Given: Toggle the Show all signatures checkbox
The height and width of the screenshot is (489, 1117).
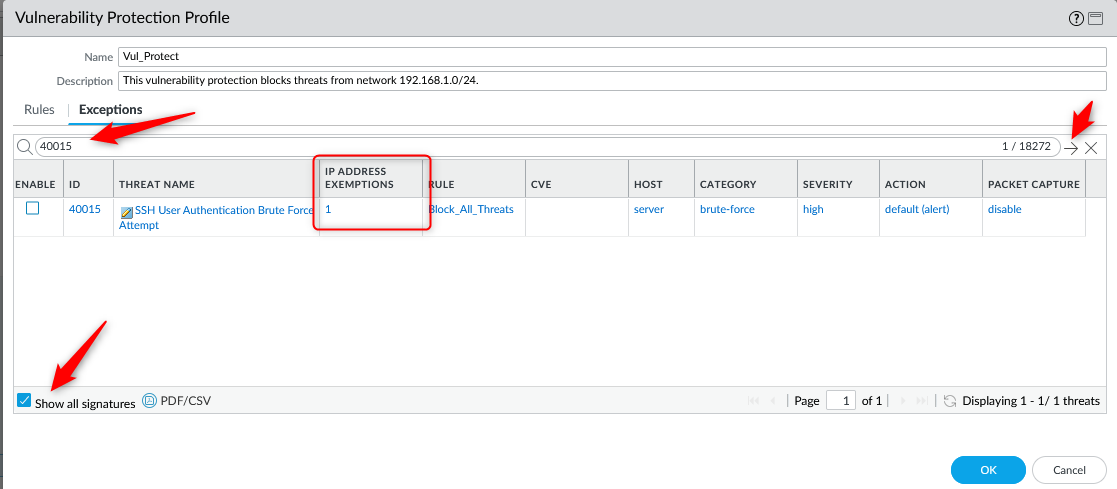Looking at the screenshot, I should pyautogui.click(x=24, y=401).
